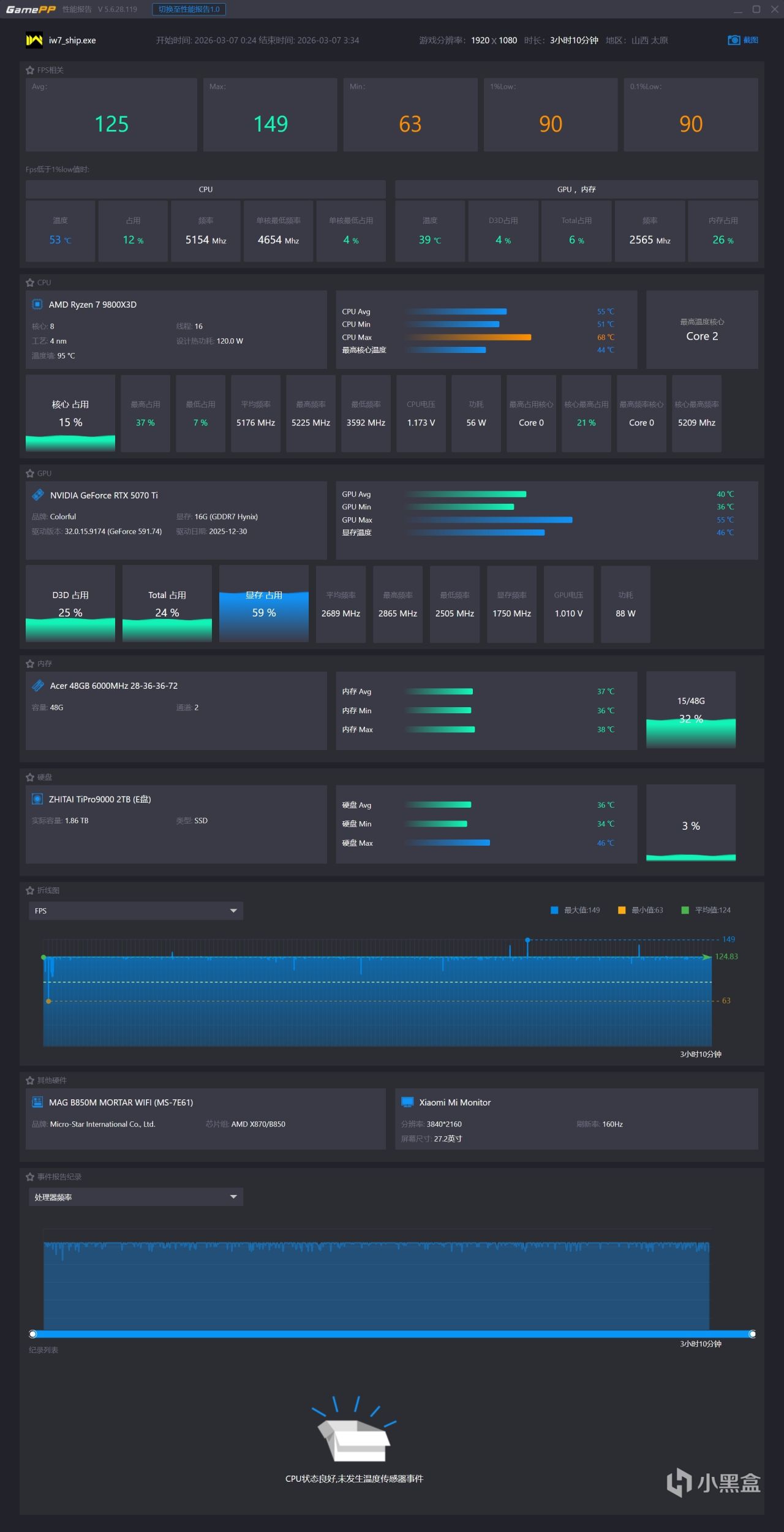Click the 核心 占用 15 % tile
Screen dimensions: 784x1532
click(x=70, y=414)
